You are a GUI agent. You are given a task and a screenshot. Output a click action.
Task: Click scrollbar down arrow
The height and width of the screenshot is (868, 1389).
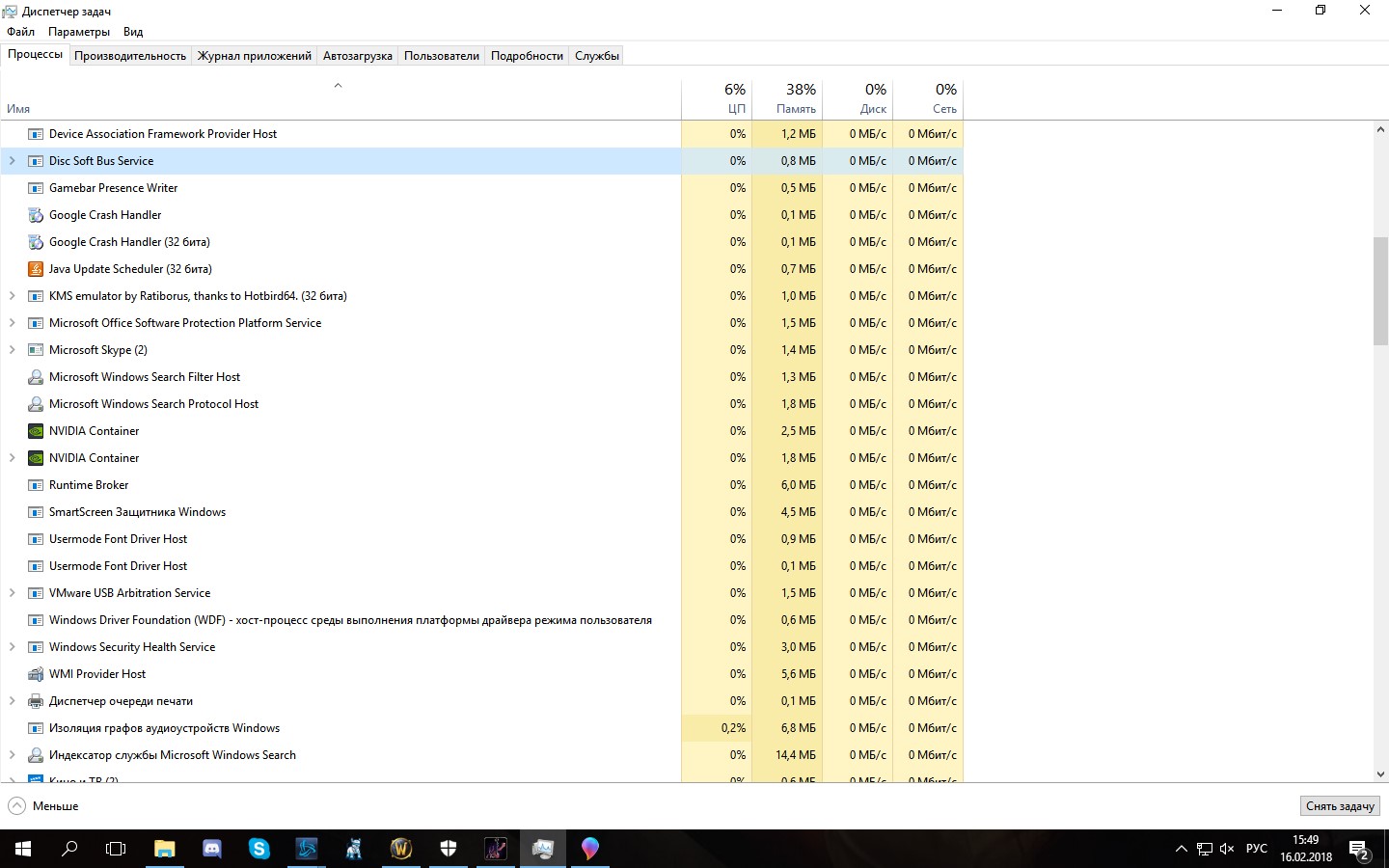coord(1380,774)
